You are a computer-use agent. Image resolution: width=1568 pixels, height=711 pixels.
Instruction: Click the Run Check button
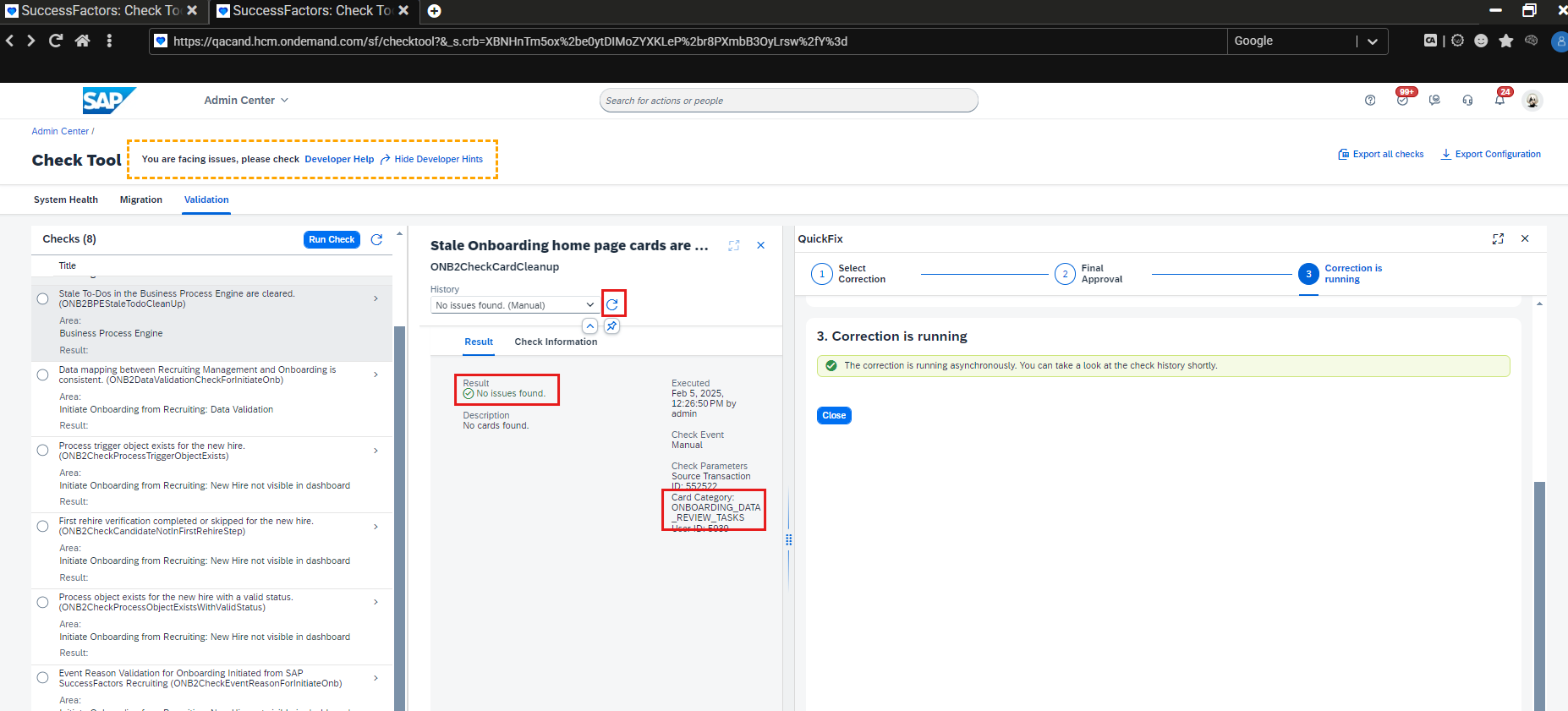pos(332,239)
